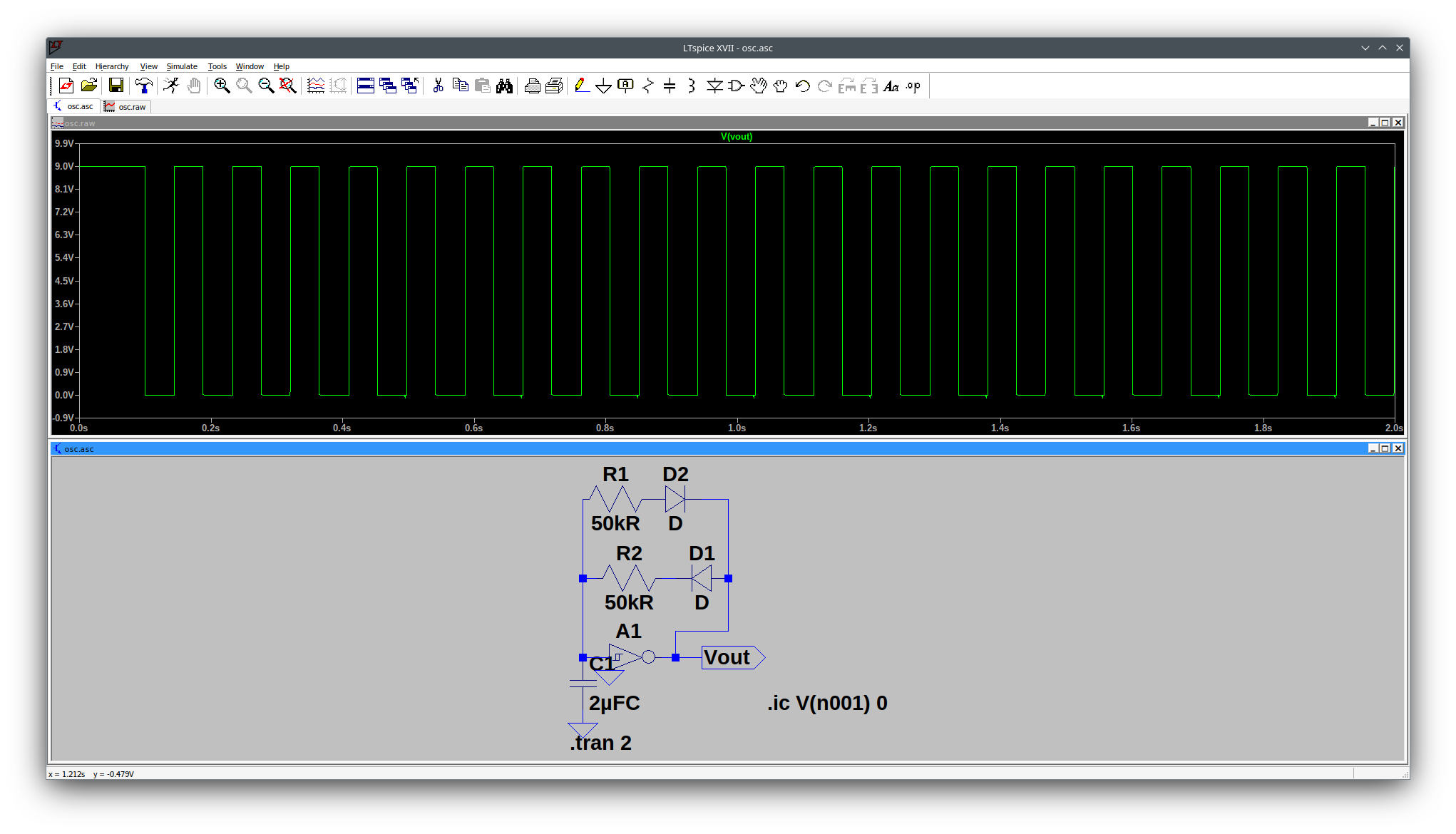Maximize the osc.raw waveform pane
This screenshot has width=1456, height=834.
pos(1385,123)
